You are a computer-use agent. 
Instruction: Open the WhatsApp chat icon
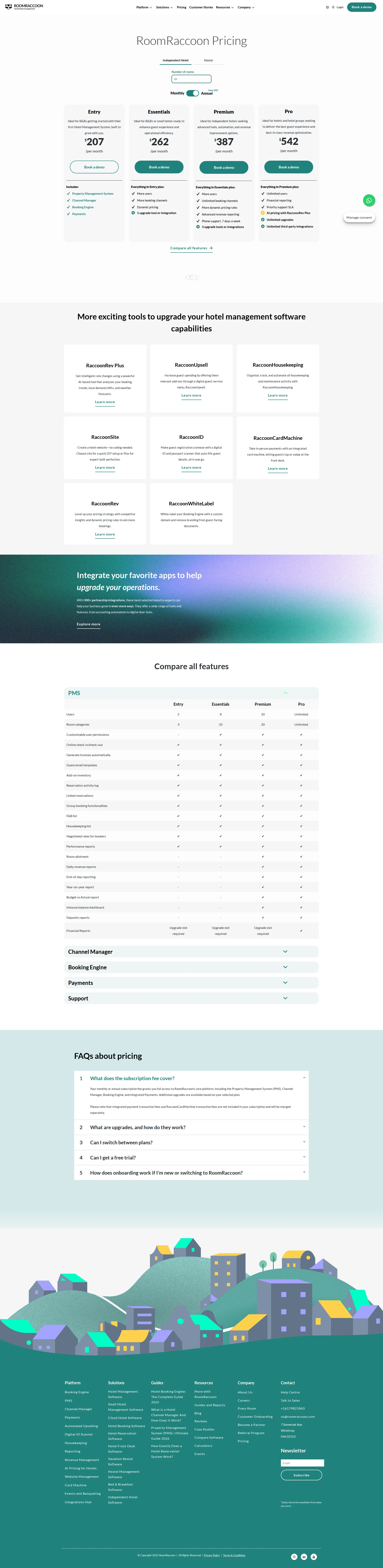(x=369, y=200)
